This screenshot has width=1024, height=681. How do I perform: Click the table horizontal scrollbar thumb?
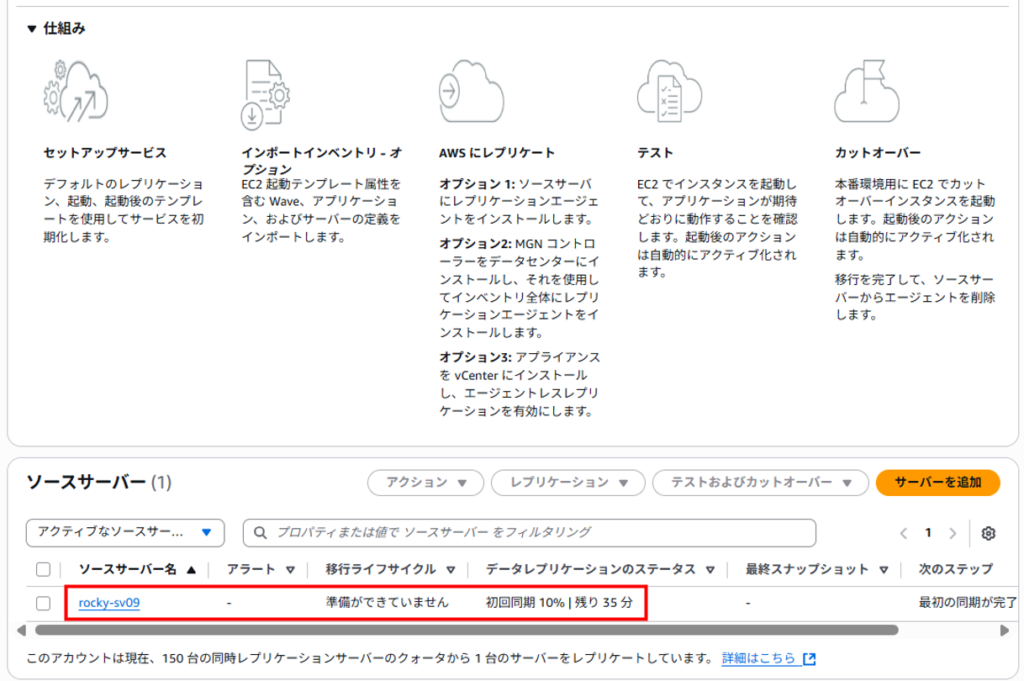pos(466,630)
